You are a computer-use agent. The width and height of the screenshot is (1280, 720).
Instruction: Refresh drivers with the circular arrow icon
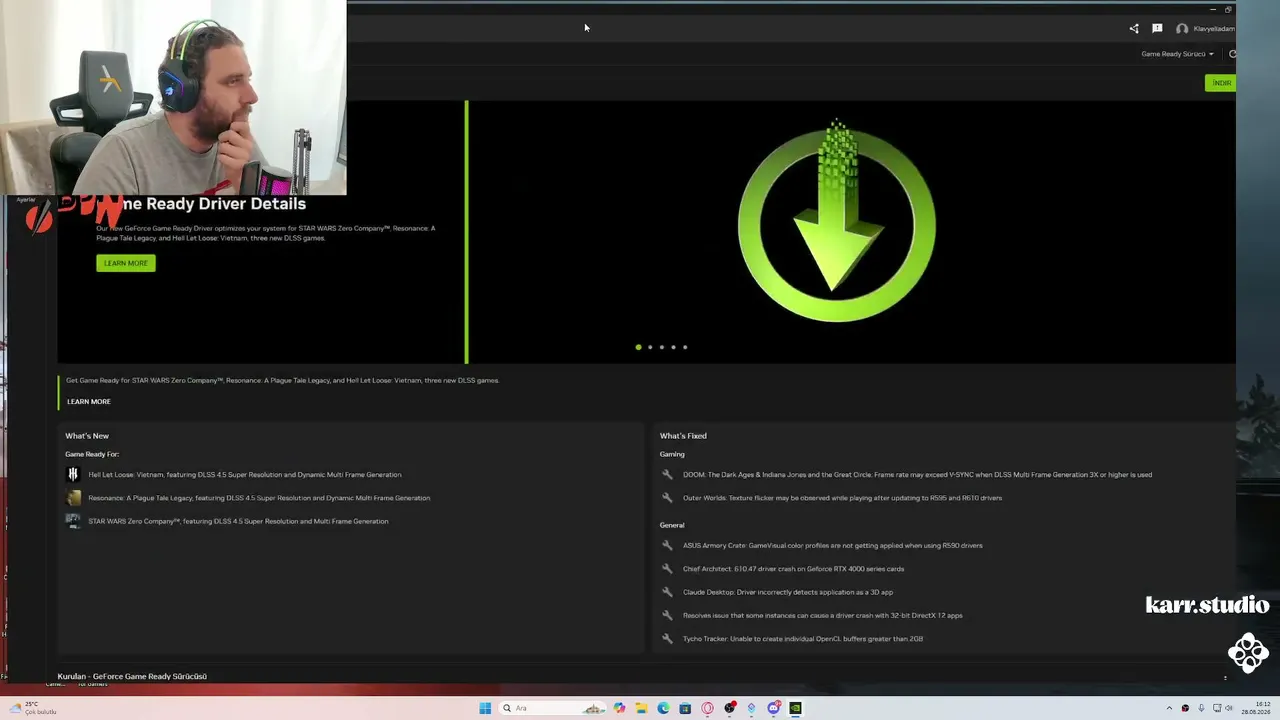[x=1232, y=54]
